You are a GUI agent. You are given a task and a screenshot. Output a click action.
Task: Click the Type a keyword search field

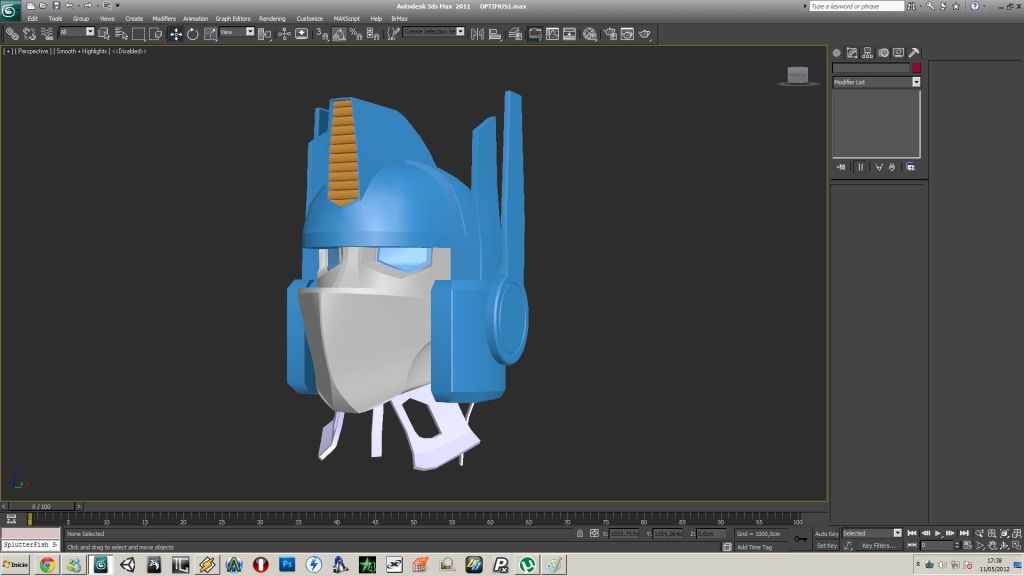pyautogui.click(x=856, y=6)
